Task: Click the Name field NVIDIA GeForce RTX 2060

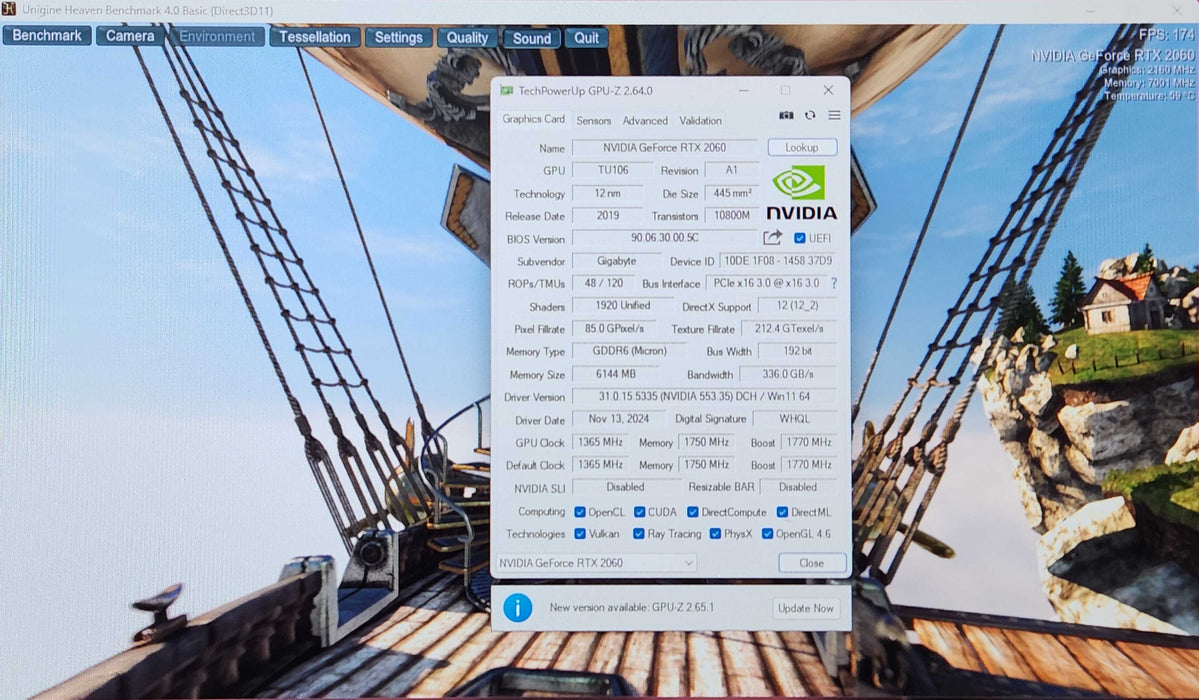Action: click(664, 148)
